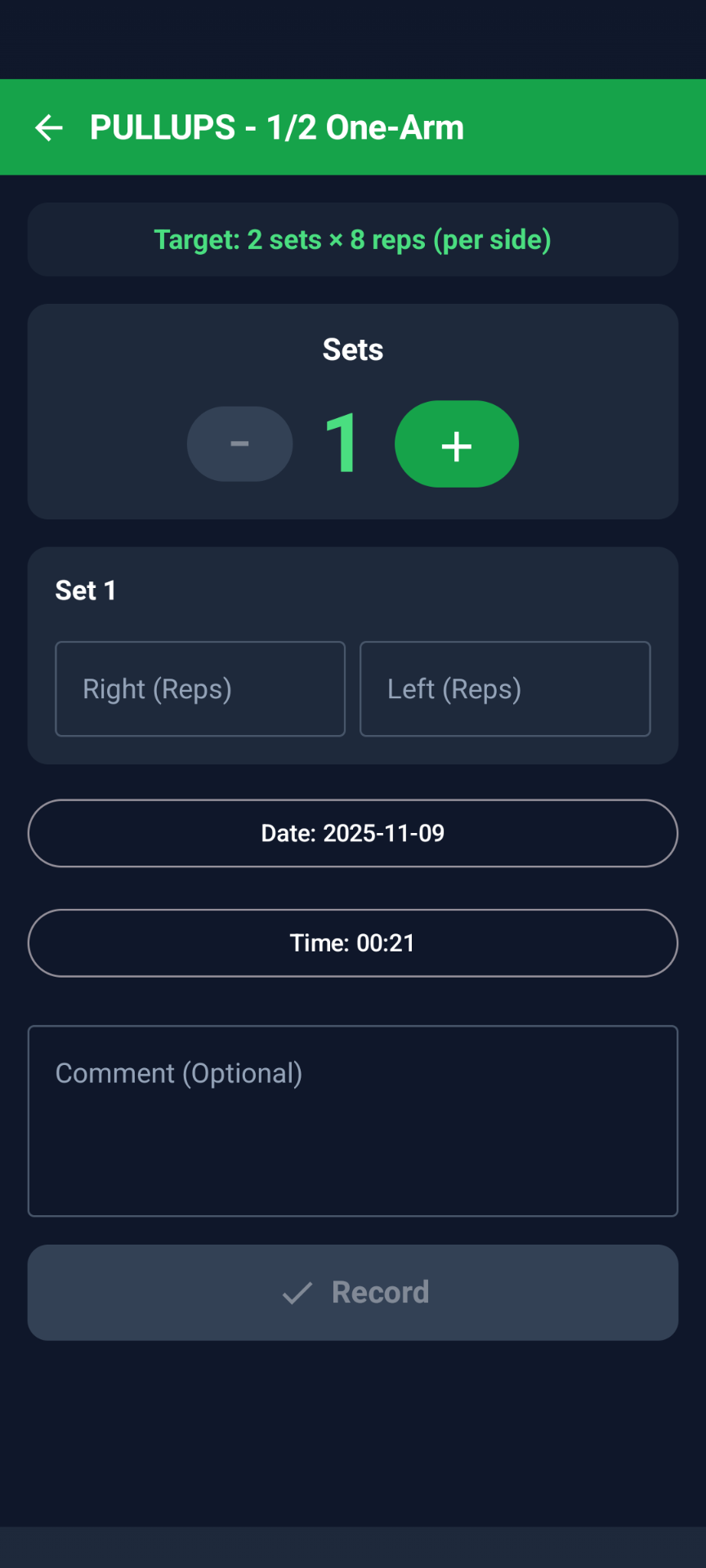Focus the Right (Reps) input field

coord(200,689)
